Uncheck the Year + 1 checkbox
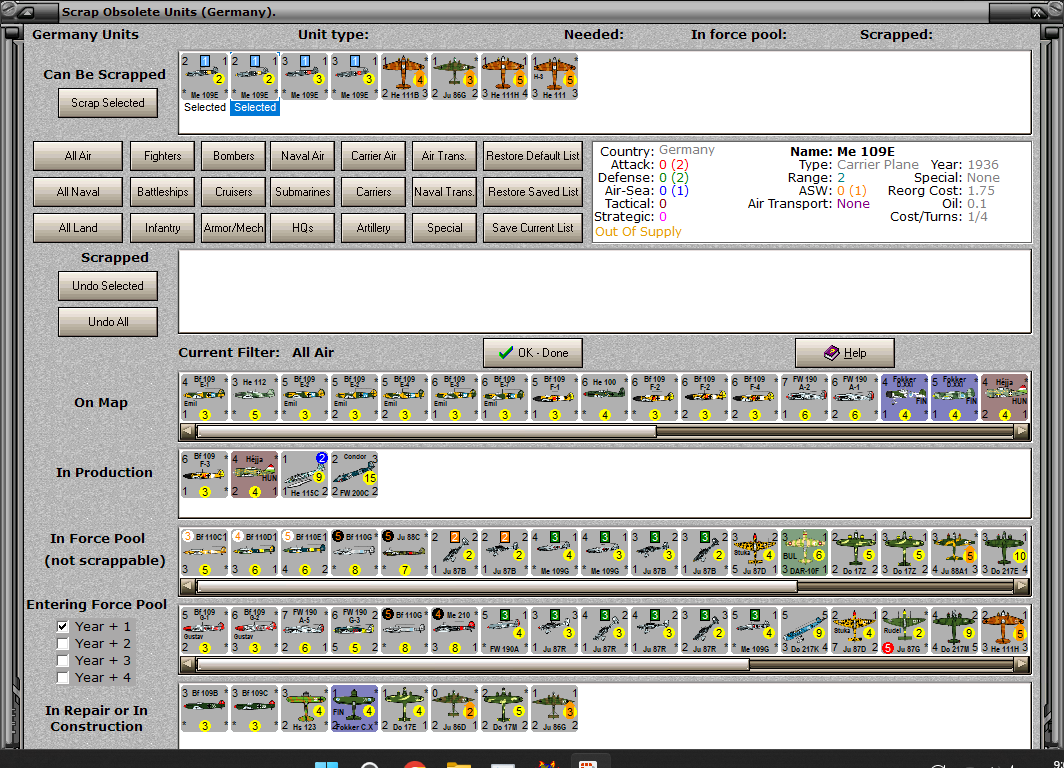Viewport: 1064px width, 768px height. click(x=63, y=626)
